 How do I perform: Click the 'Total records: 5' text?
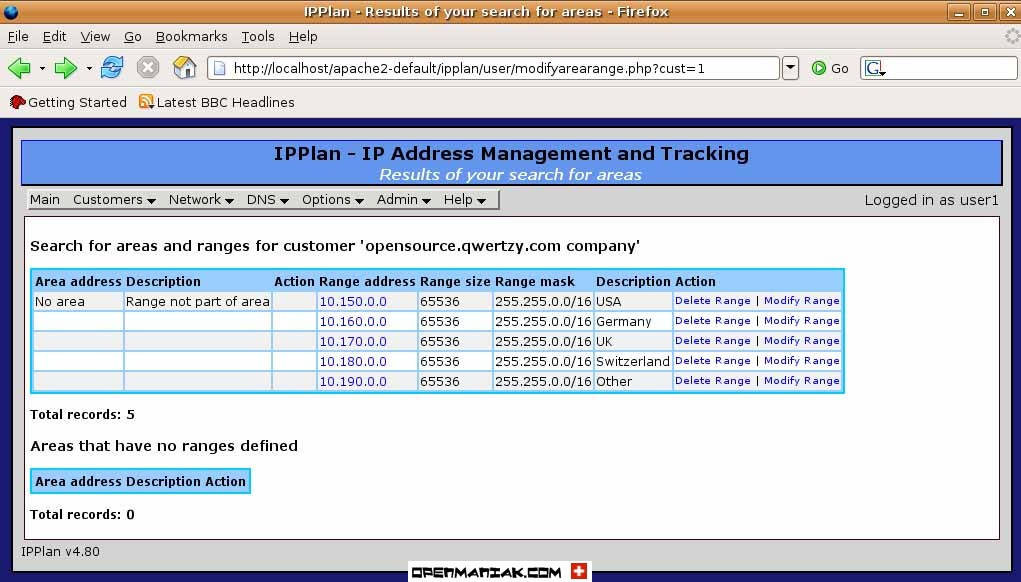pyautogui.click(x=82, y=415)
